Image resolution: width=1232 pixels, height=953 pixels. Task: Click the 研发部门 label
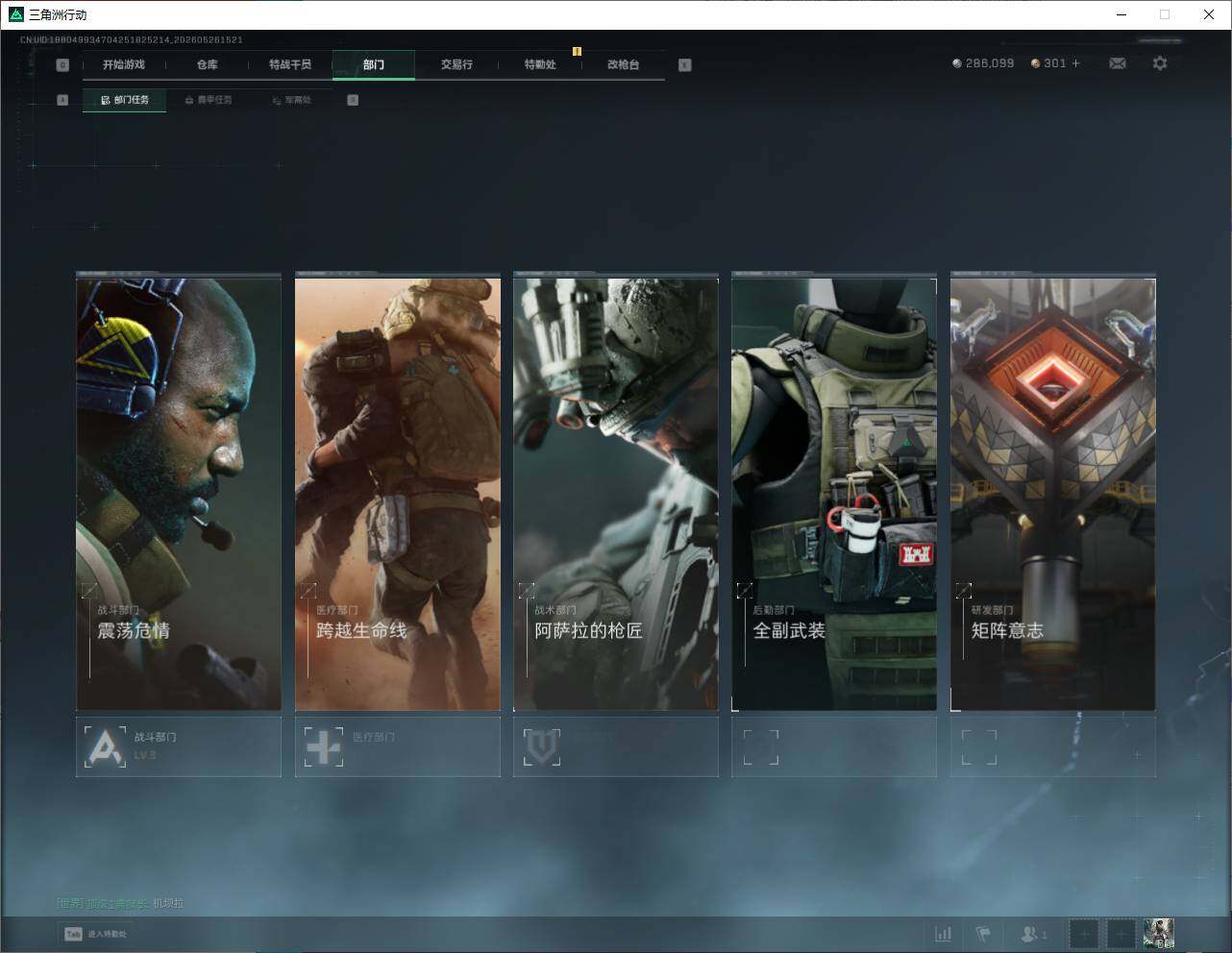click(x=992, y=610)
